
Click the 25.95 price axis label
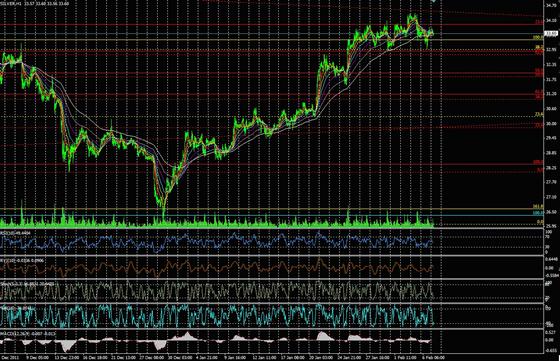coord(551,226)
